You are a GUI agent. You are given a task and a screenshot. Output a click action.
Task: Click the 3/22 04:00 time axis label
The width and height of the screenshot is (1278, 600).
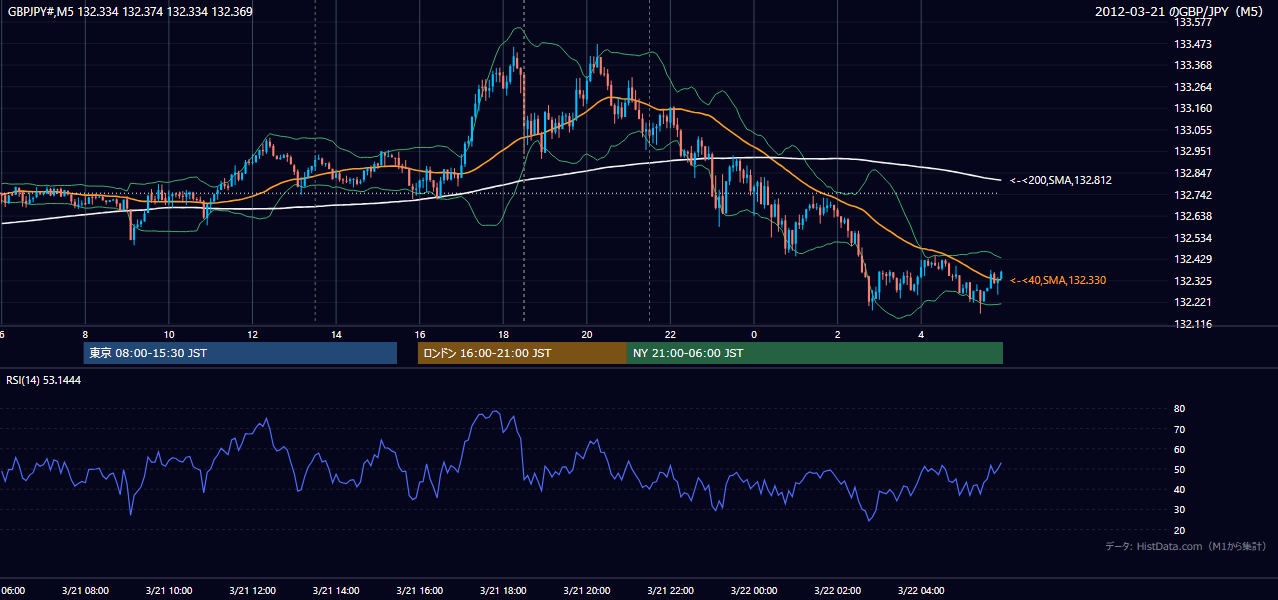[921, 591]
